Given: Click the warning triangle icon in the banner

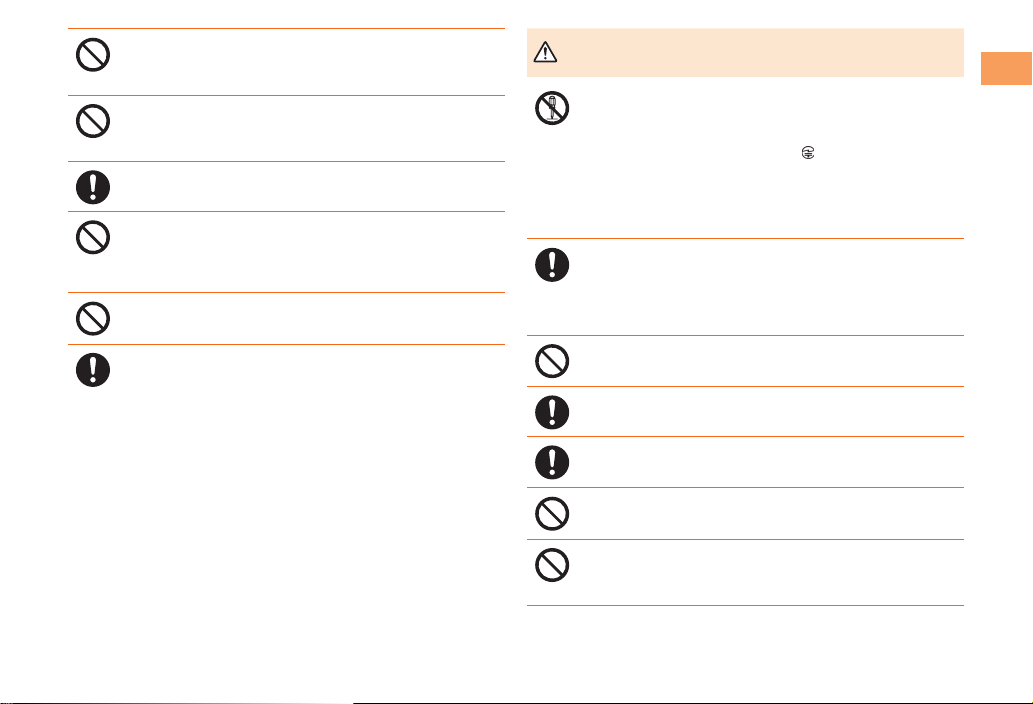Looking at the screenshot, I should click(x=547, y=56).
